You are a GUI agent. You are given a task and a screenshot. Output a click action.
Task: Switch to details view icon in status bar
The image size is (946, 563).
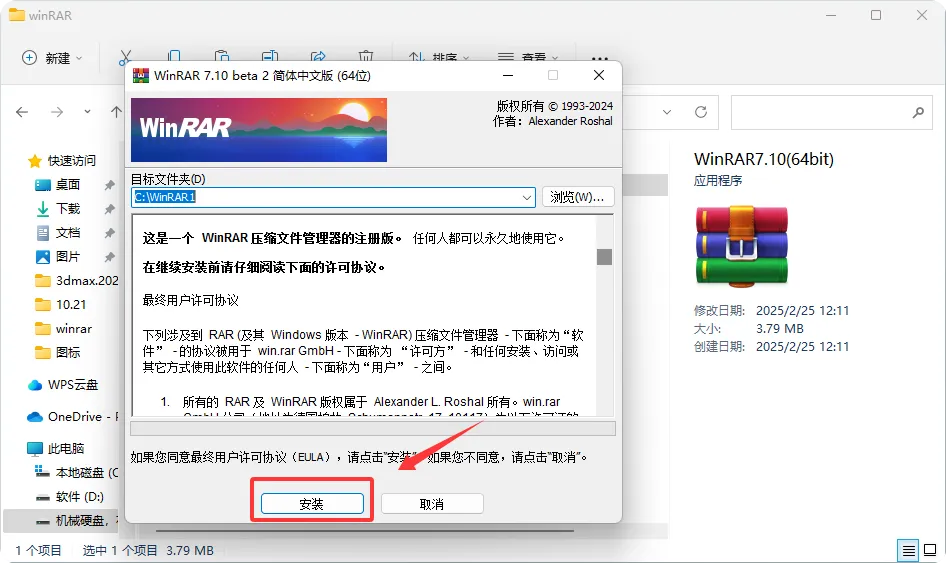tap(908, 550)
